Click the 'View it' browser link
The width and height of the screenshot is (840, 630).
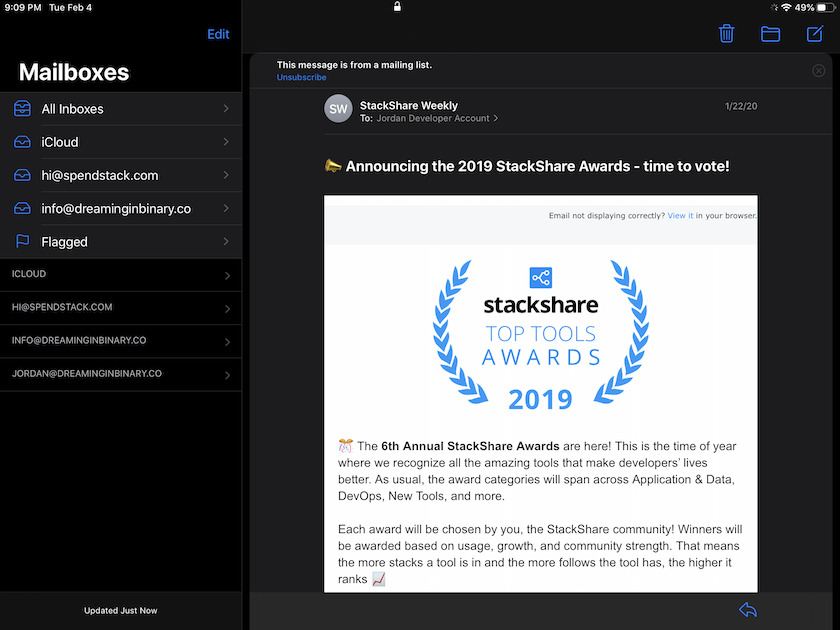(x=680, y=216)
